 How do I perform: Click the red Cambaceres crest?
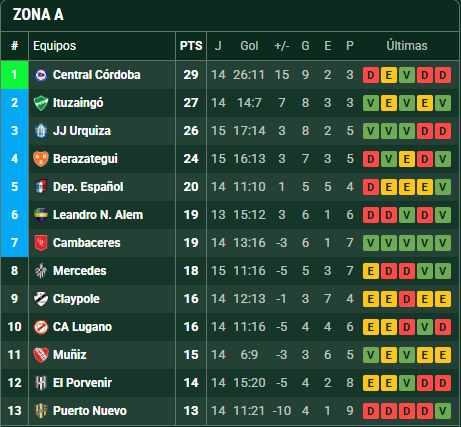point(41,243)
